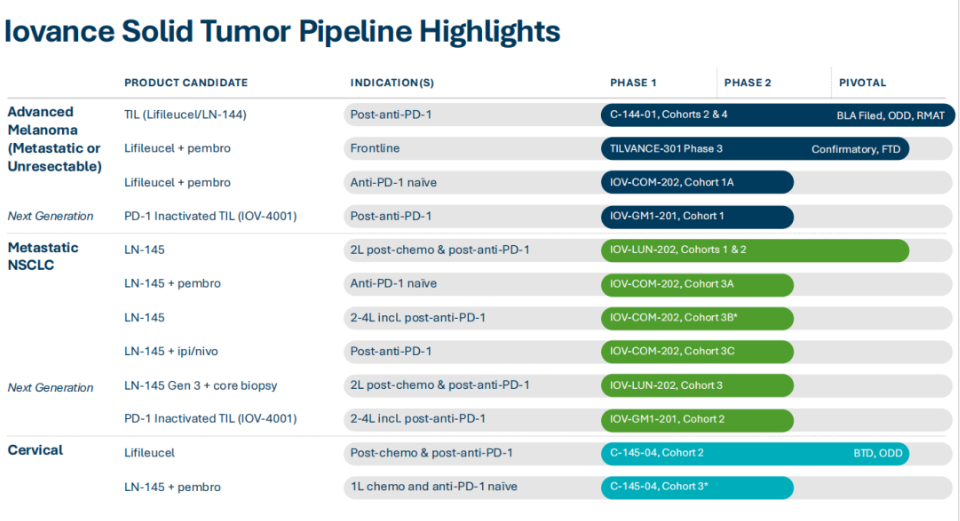The width and height of the screenshot is (960, 521).
Task: Select the IOV-COM-202, Cohort 1A bar
Action: 696,183
